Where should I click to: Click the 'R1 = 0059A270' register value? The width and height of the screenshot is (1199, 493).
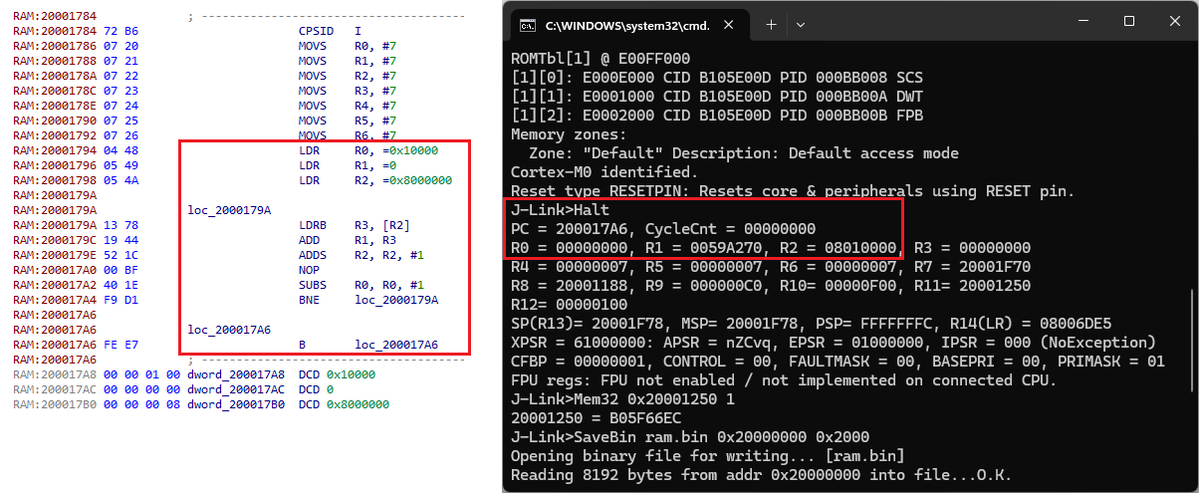[709, 248]
